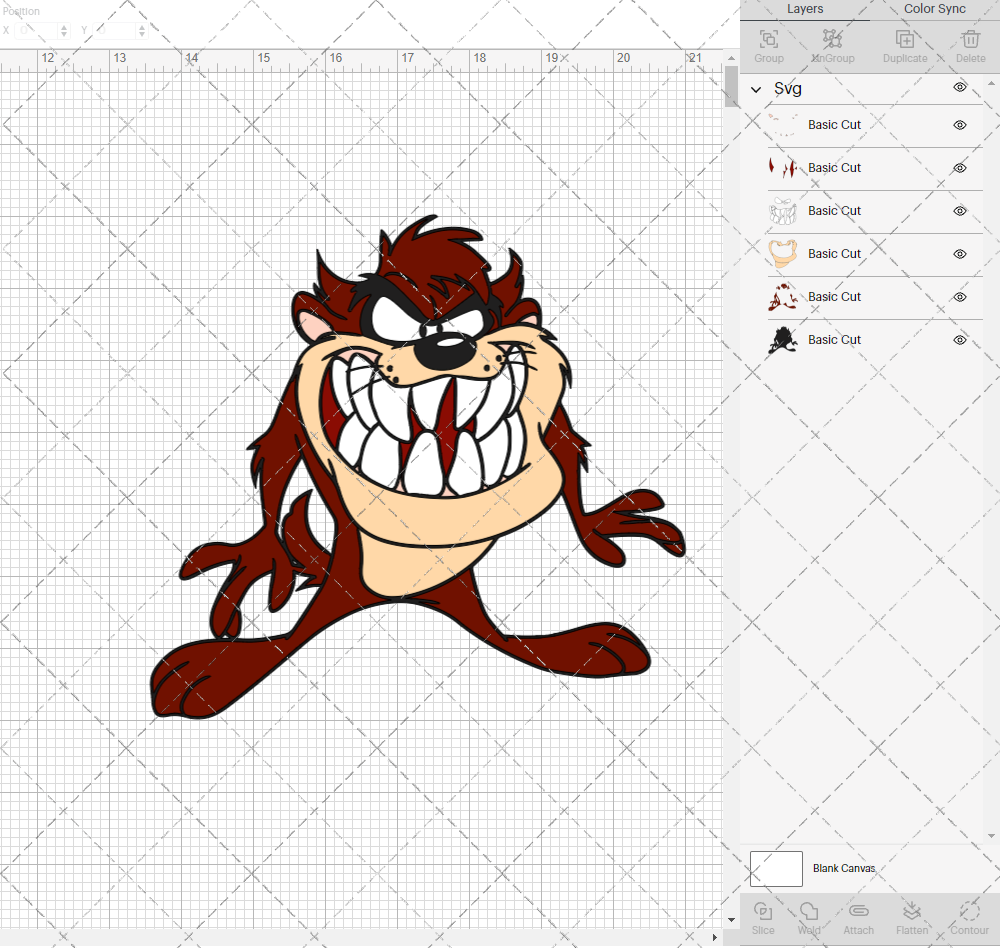Click the canvas vertical scrollbar down arrow

coord(731,920)
